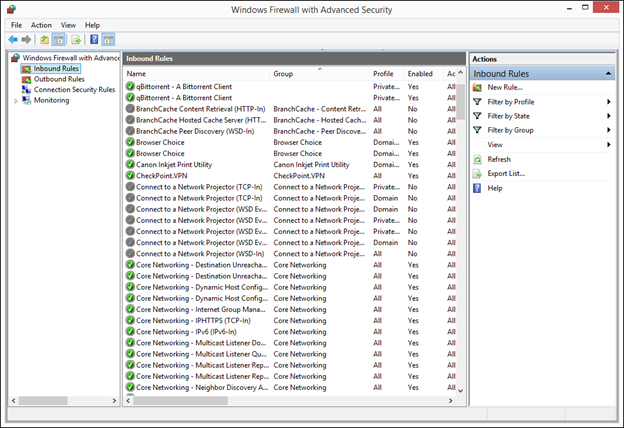
Task: Select Connect to a Network Projector (WSD-In) rule
Action: pos(290,254)
